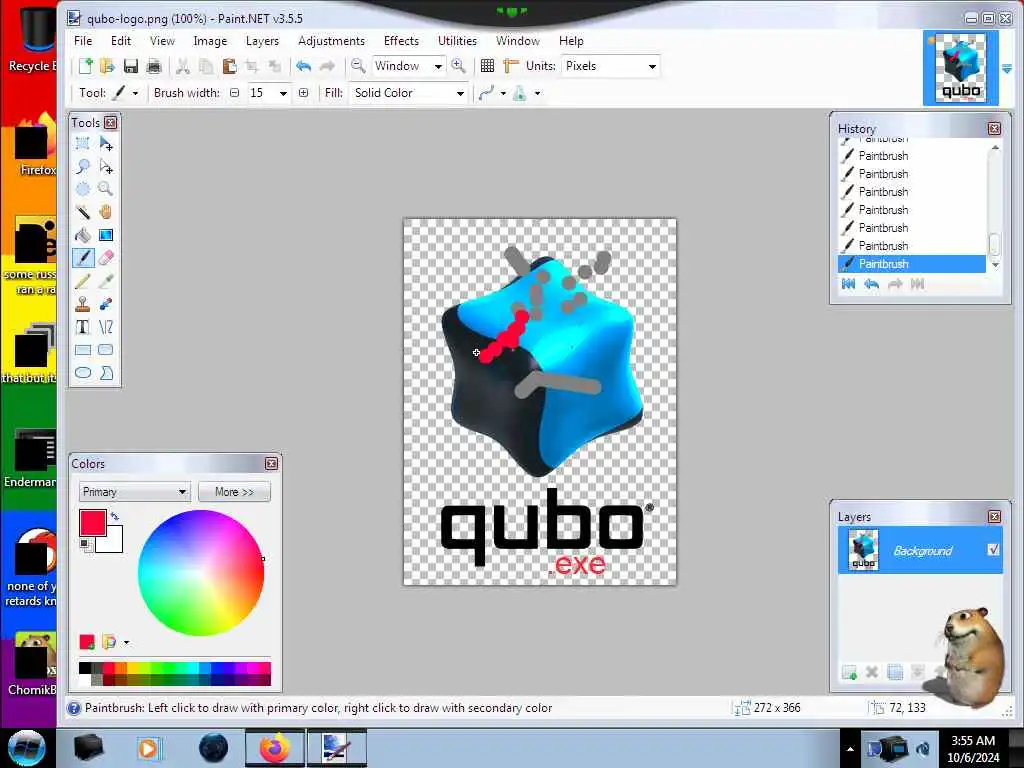The width and height of the screenshot is (1024, 768).
Task: Toggle the rulers display
Action: (511, 66)
